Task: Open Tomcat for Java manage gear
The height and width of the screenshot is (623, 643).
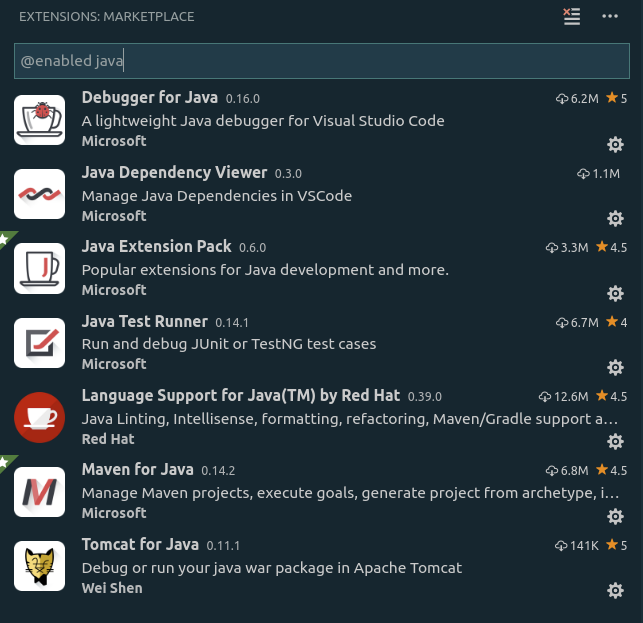Action: pos(616,591)
